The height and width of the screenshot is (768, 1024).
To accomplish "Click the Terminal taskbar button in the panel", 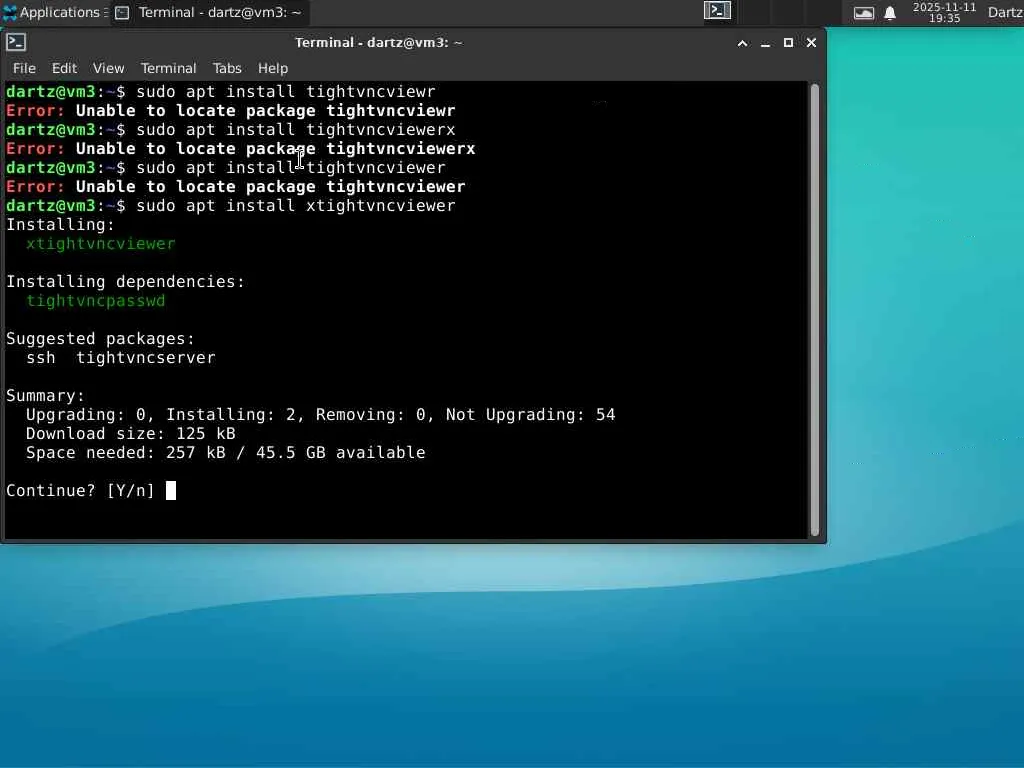I will [209, 12].
